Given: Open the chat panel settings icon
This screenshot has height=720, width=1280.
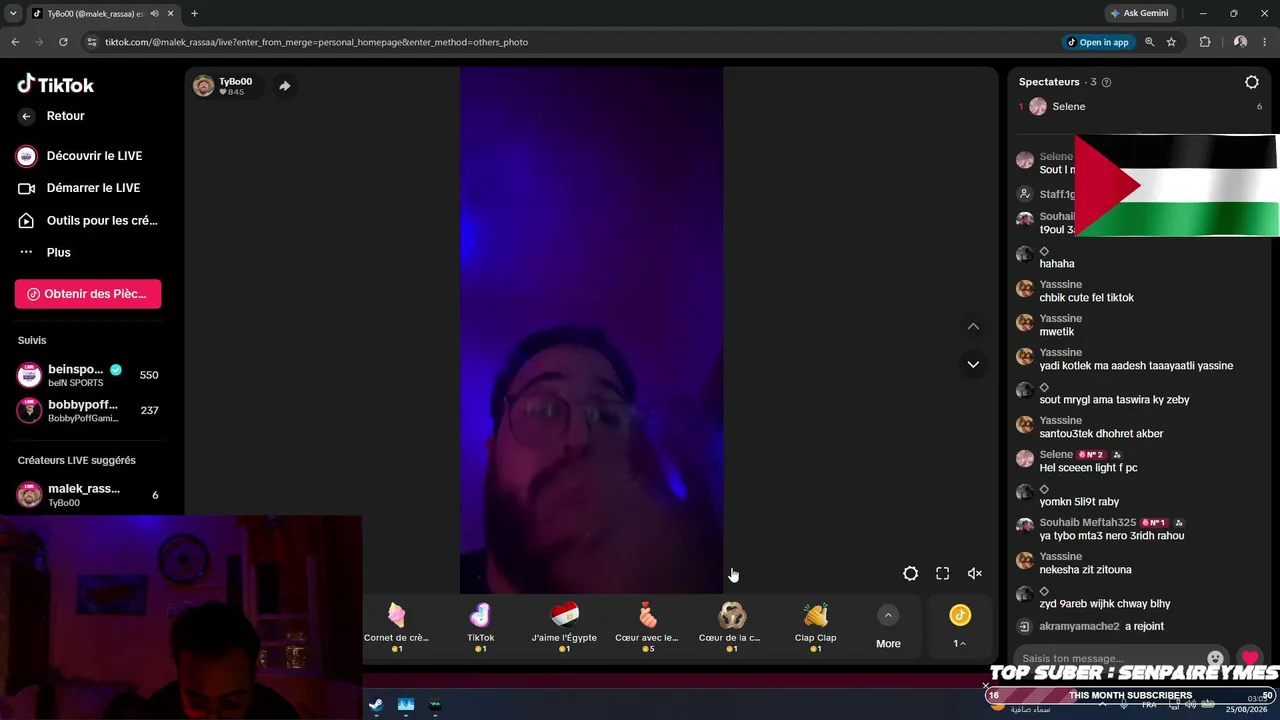Looking at the screenshot, I should 1252,82.
